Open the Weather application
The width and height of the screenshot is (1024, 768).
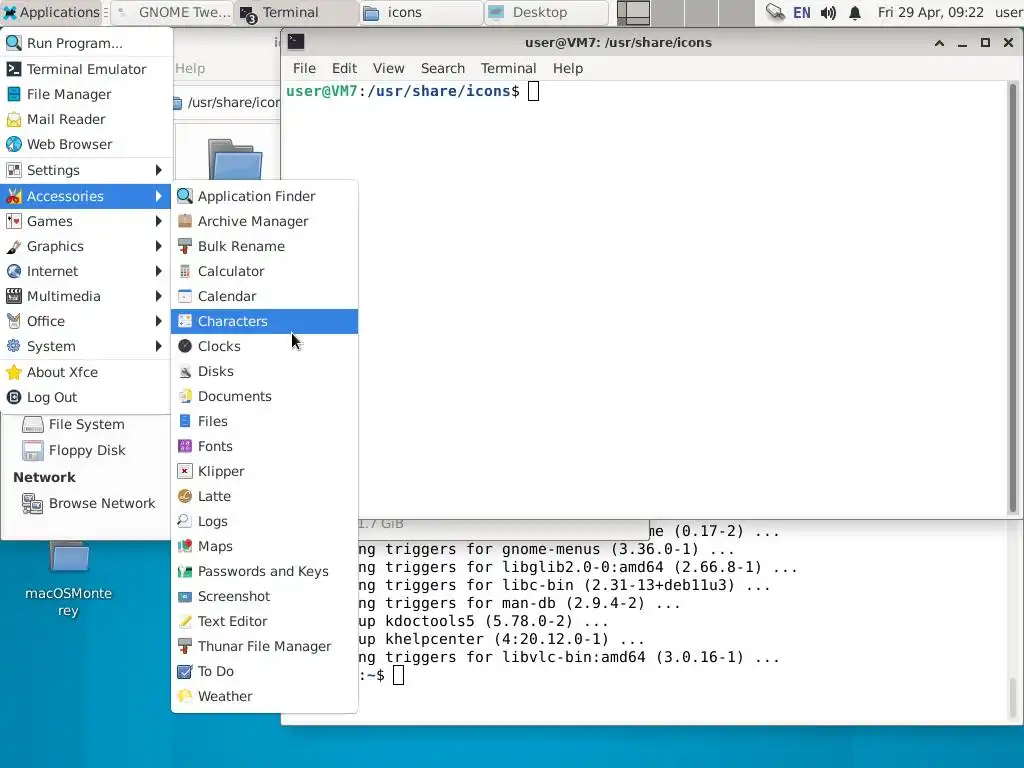[264, 696]
